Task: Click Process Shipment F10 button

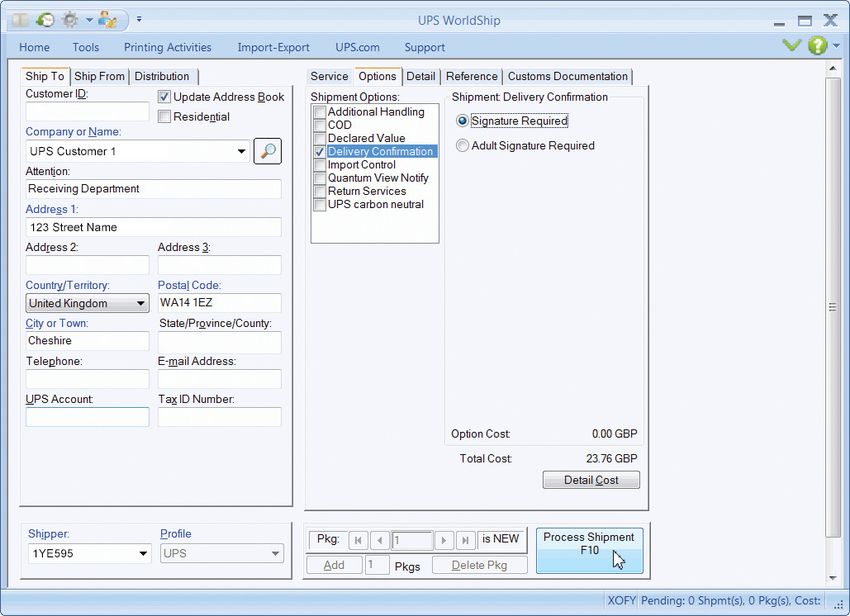Action: pyautogui.click(x=589, y=550)
